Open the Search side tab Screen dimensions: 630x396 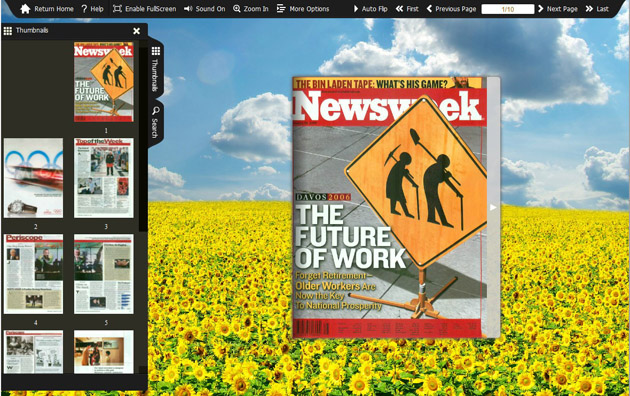(155, 122)
